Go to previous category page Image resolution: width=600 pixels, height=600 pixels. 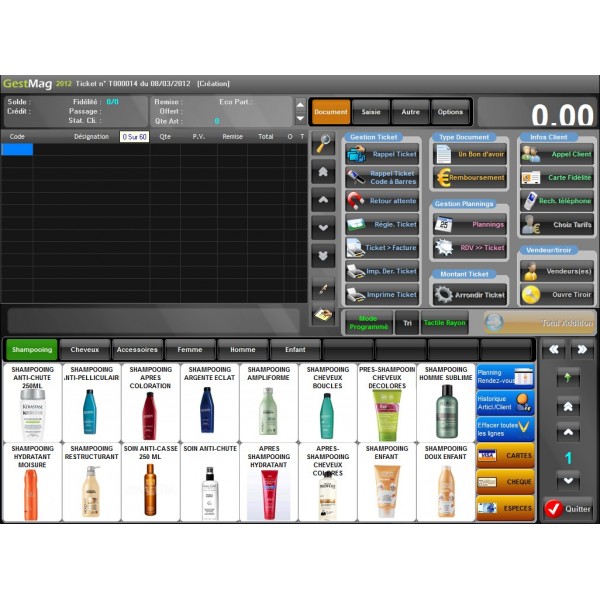[554, 349]
